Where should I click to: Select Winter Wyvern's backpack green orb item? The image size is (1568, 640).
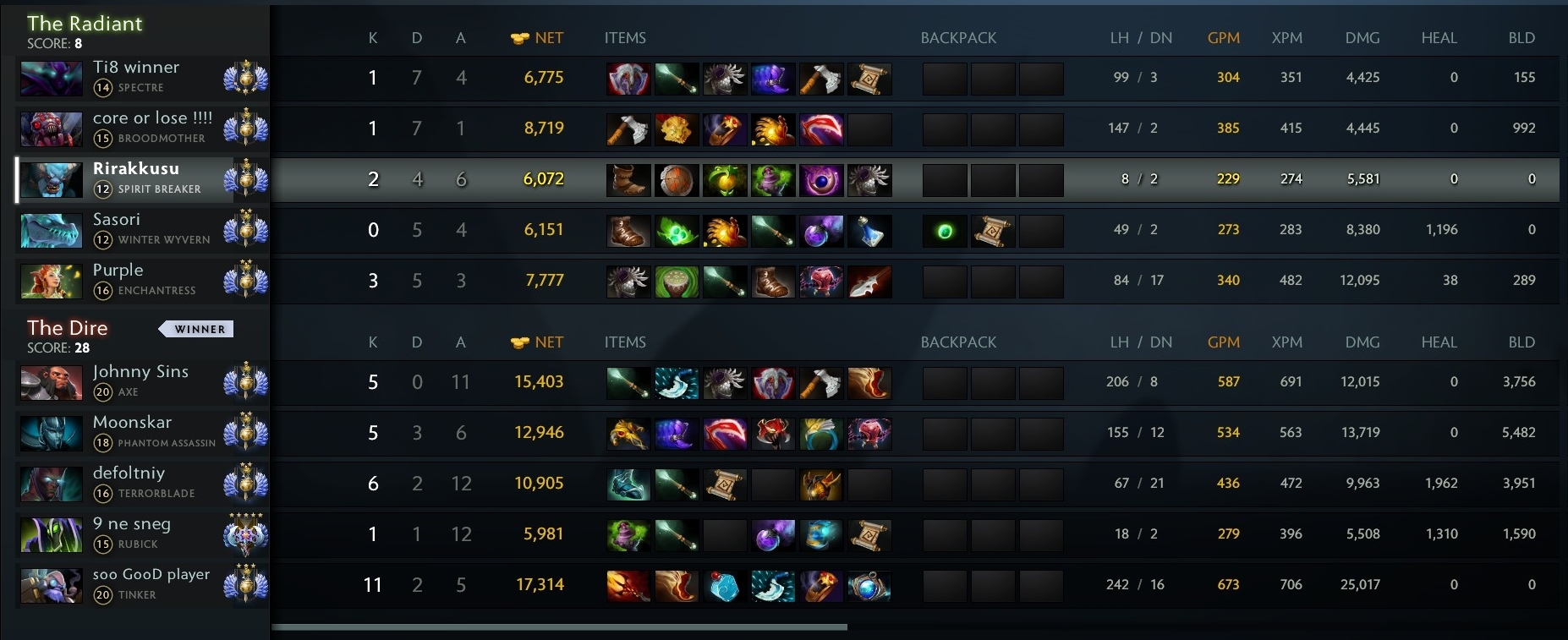[945, 231]
